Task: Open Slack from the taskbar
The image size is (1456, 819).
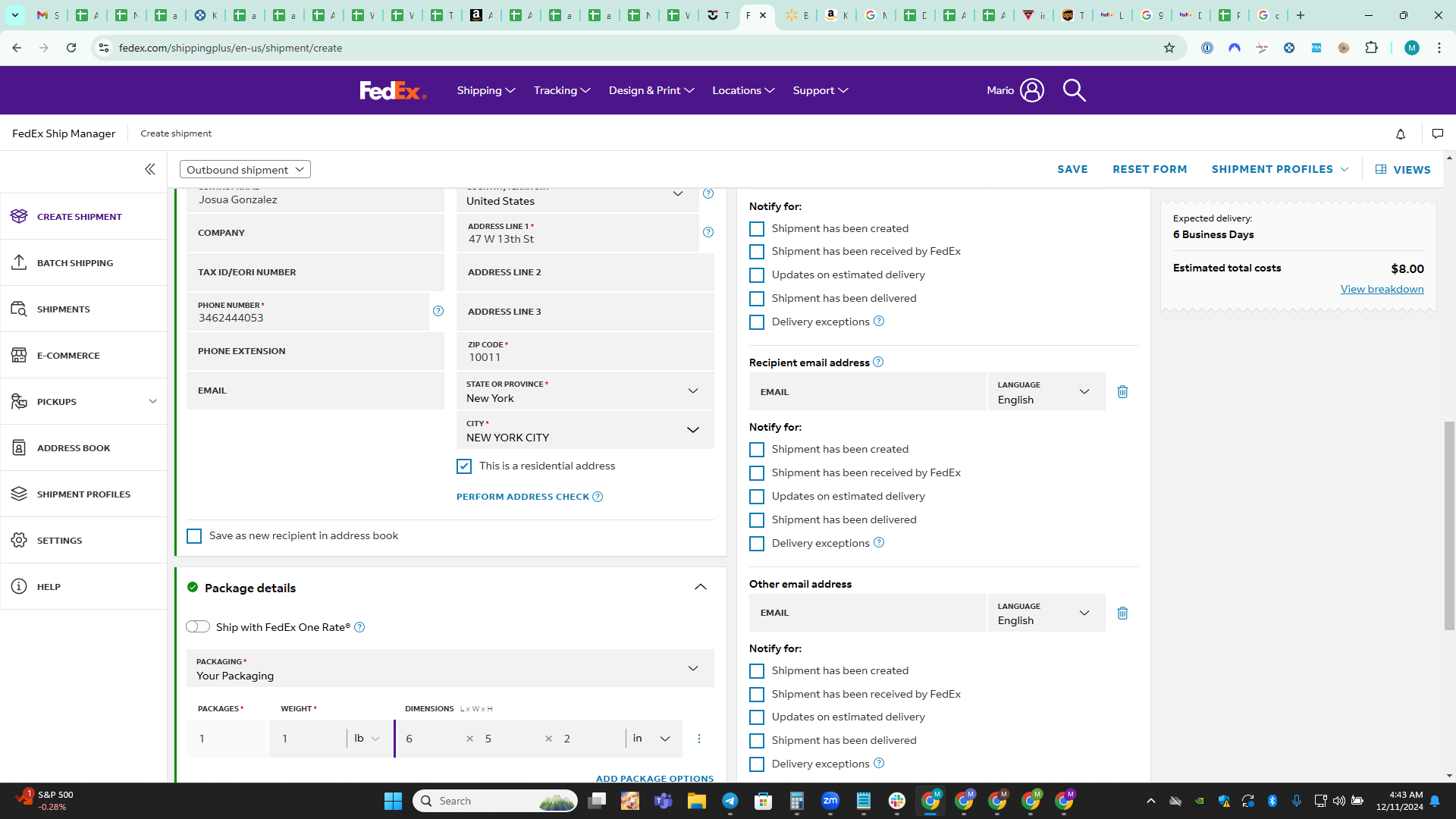Action: [x=897, y=801]
